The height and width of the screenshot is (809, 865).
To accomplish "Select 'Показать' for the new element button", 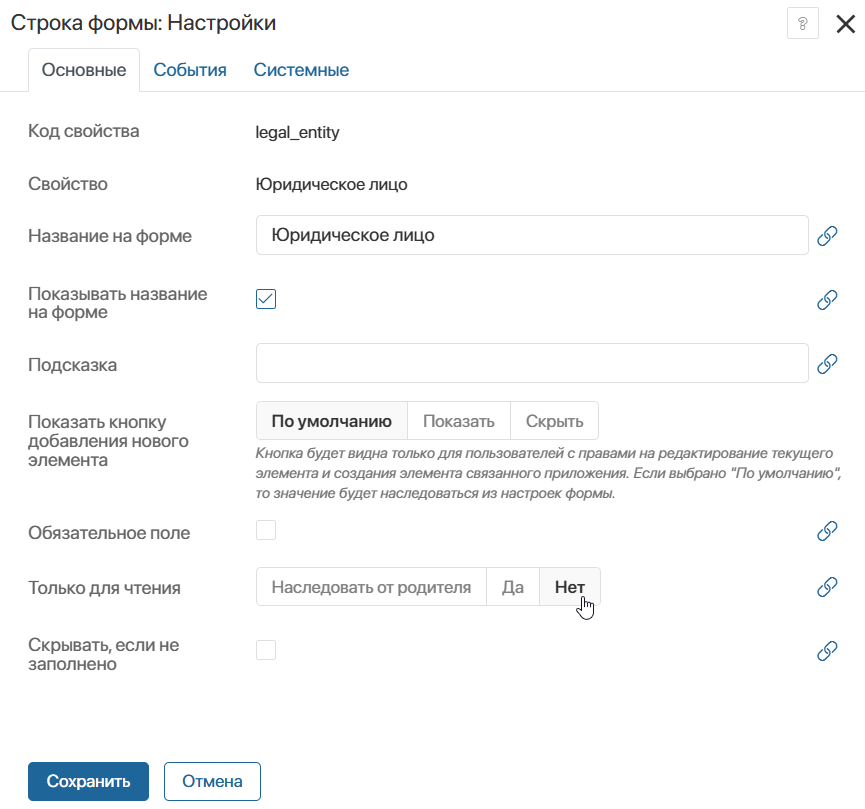I will click(x=458, y=420).
